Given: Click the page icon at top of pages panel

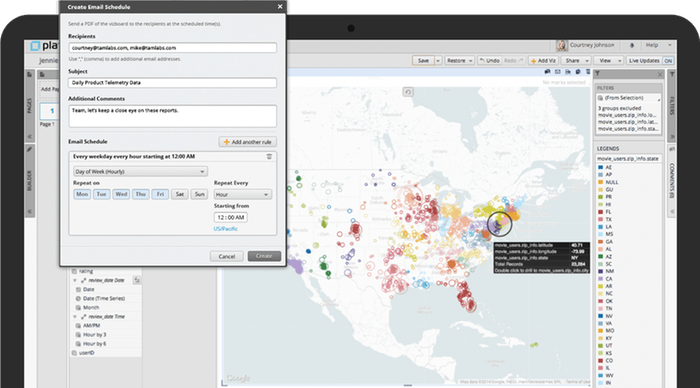Looking at the screenshot, I should pyautogui.click(x=42, y=75).
